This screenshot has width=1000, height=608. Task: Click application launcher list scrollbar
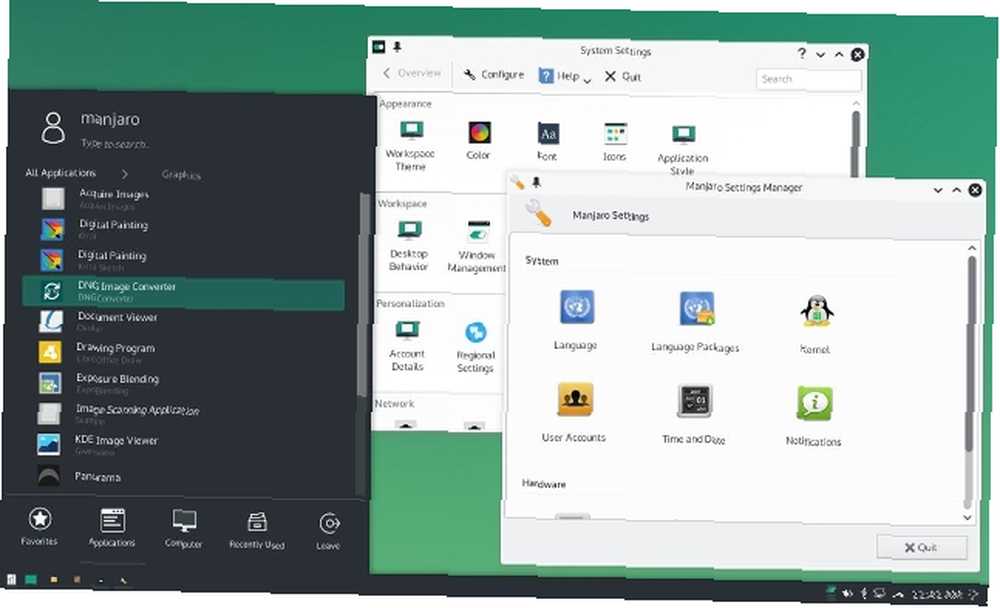tap(364, 293)
